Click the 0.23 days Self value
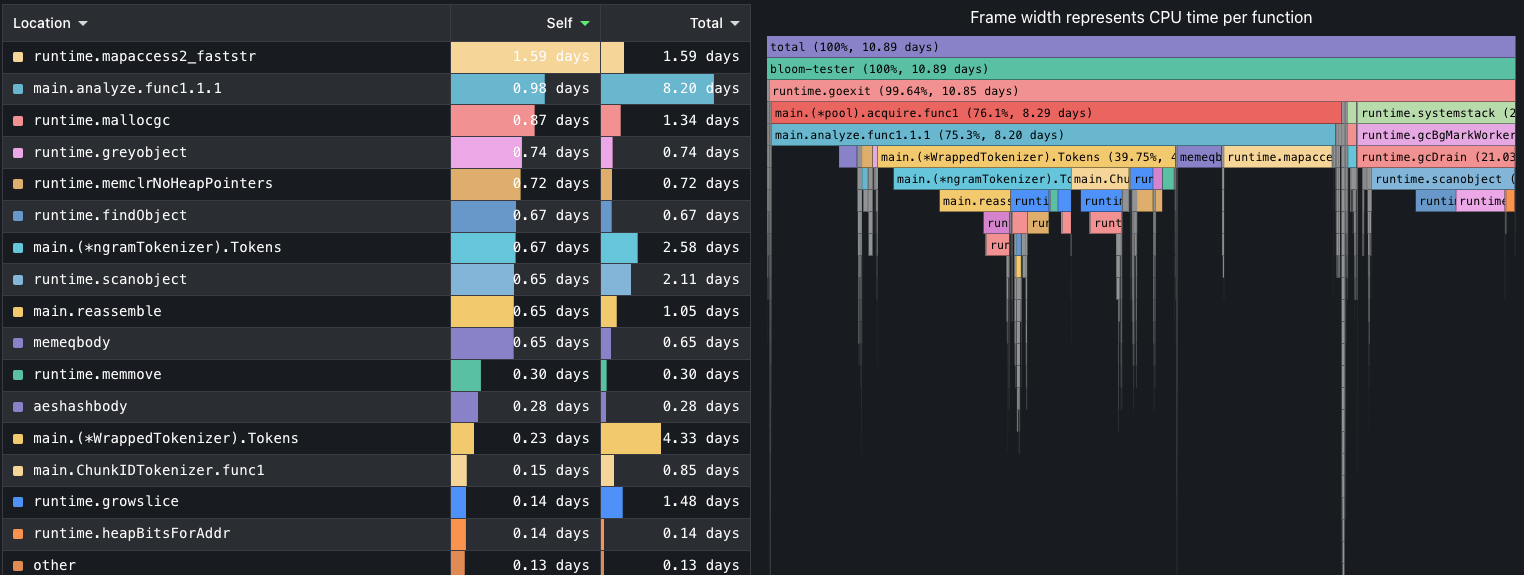The height and width of the screenshot is (575, 1524). point(551,439)
